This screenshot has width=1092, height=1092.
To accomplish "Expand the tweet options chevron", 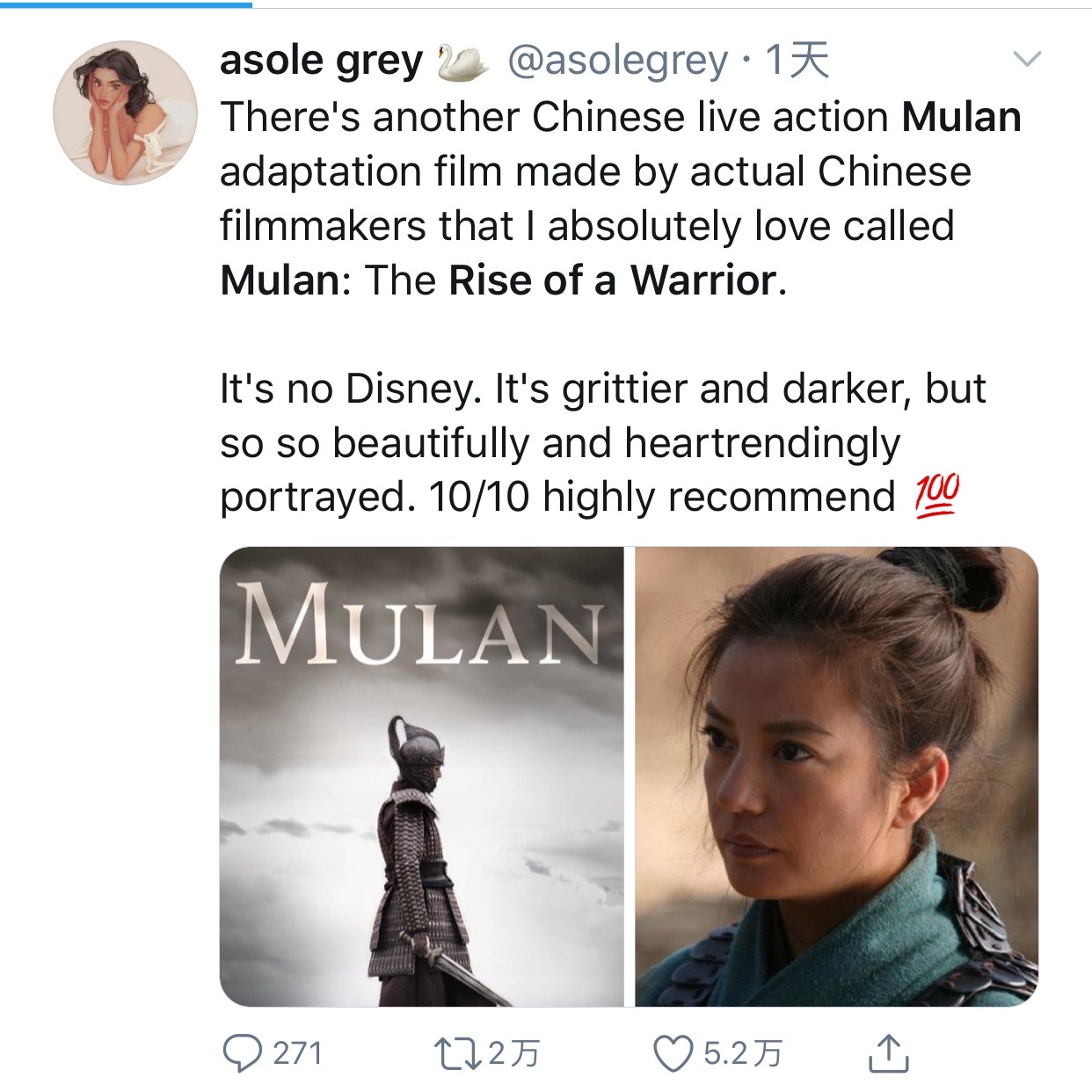I will coord(1027,60).
